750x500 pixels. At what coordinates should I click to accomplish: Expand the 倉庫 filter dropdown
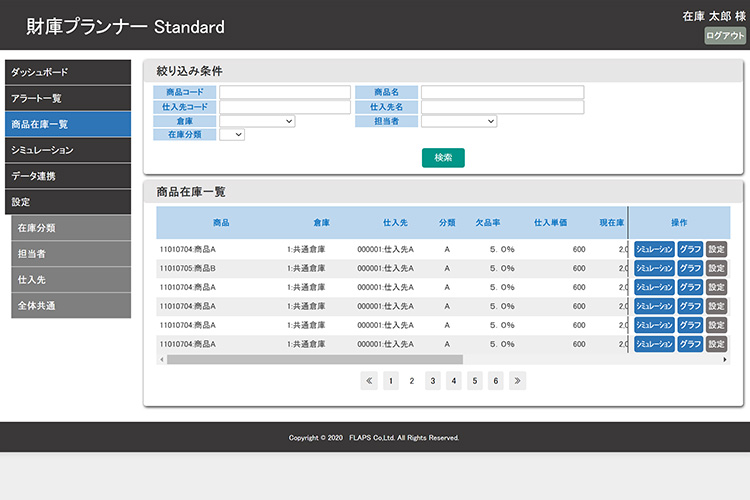[257, 121]
